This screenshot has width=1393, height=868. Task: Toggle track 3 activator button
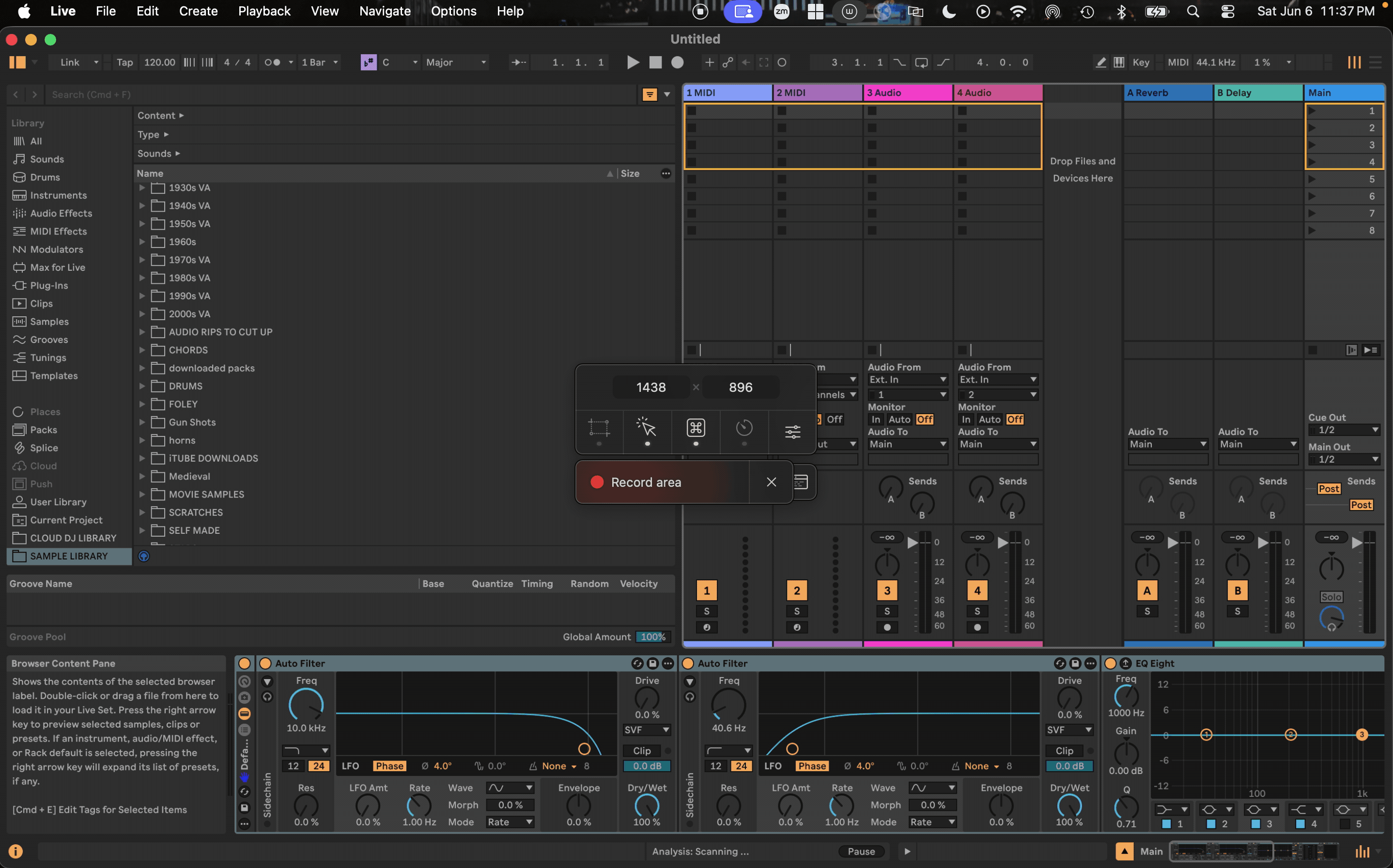click(x=887, y=590)
